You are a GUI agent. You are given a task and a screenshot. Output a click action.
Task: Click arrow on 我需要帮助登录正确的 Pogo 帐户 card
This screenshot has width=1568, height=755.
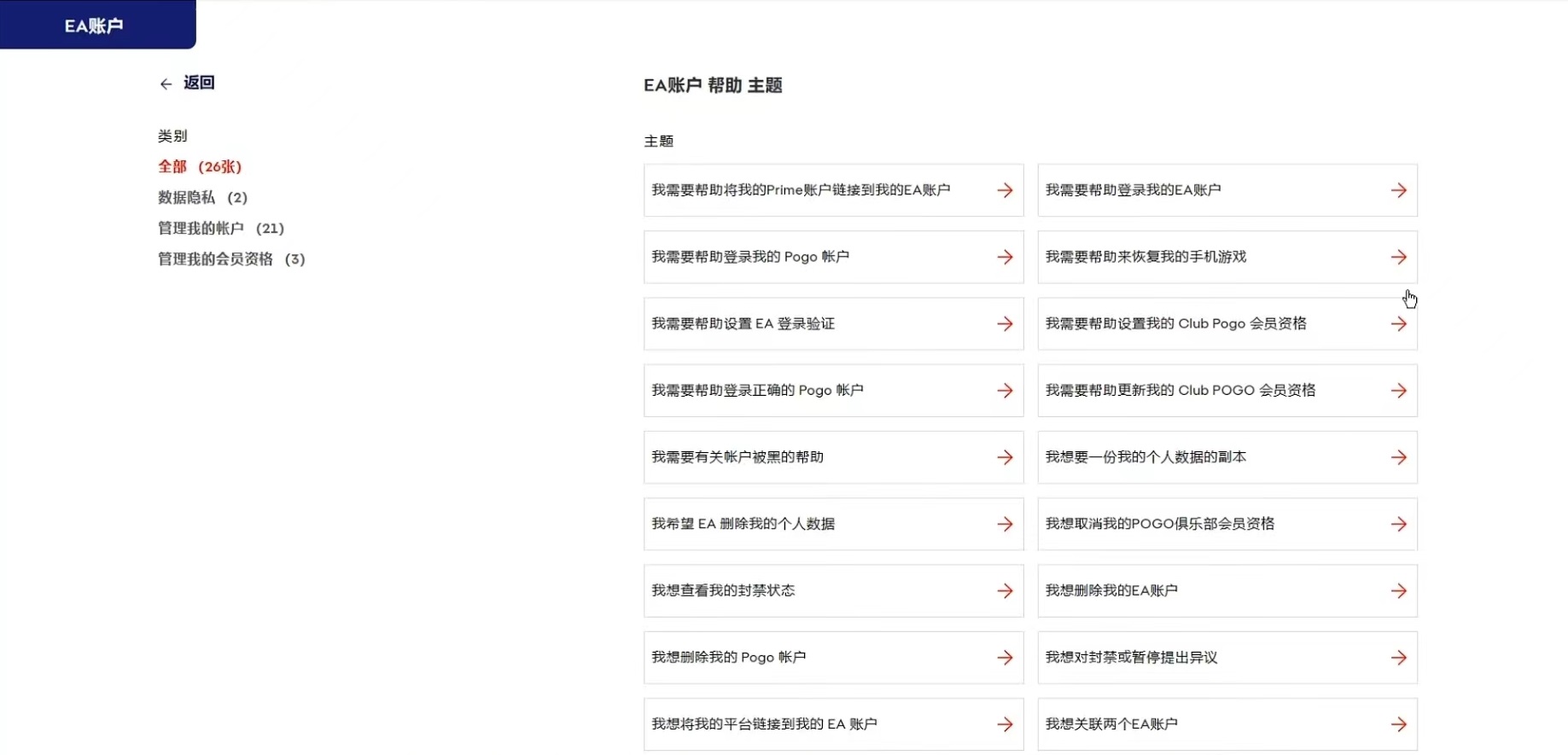tap(1005, 391)
